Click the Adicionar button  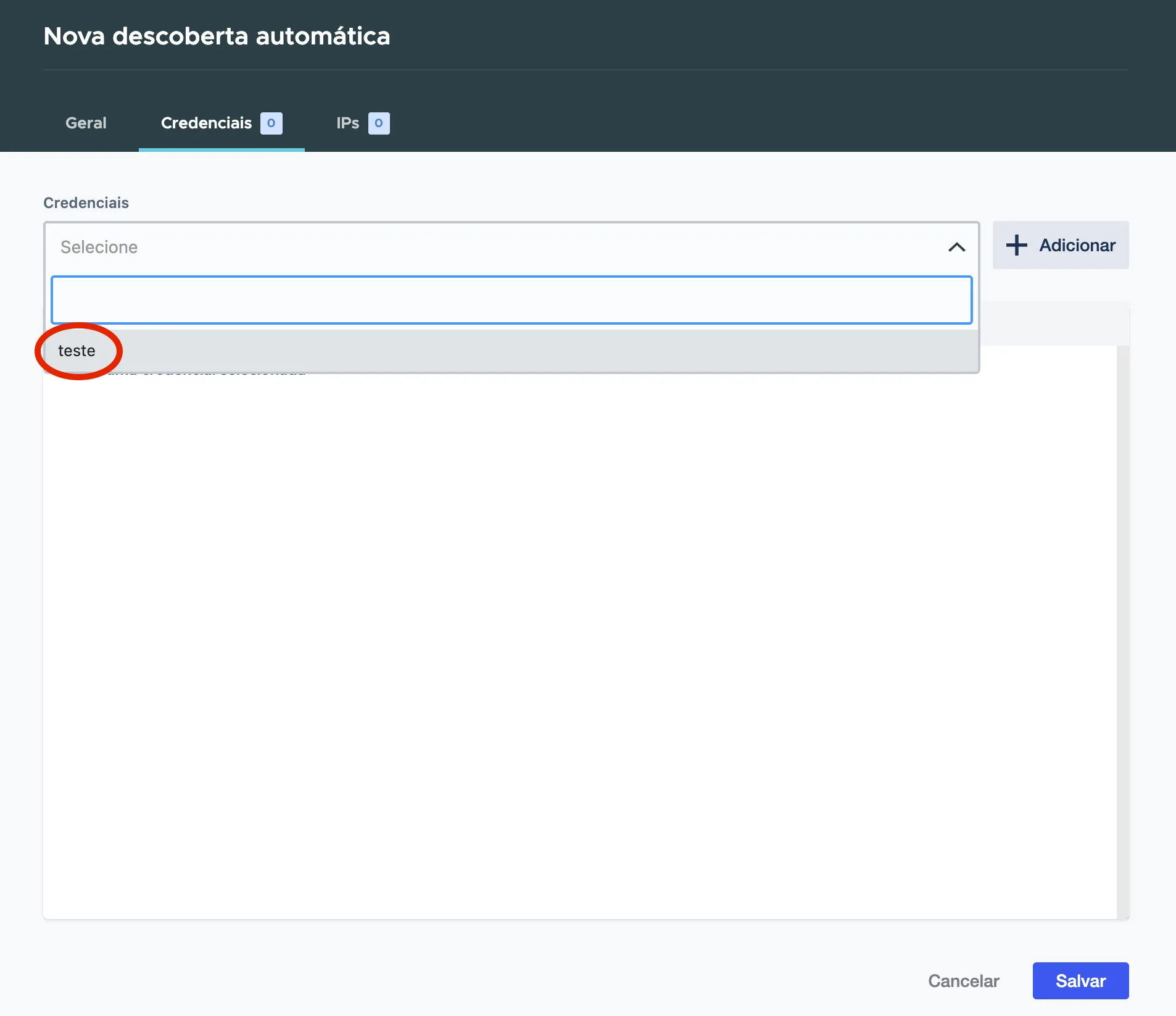coord(1061,245)
